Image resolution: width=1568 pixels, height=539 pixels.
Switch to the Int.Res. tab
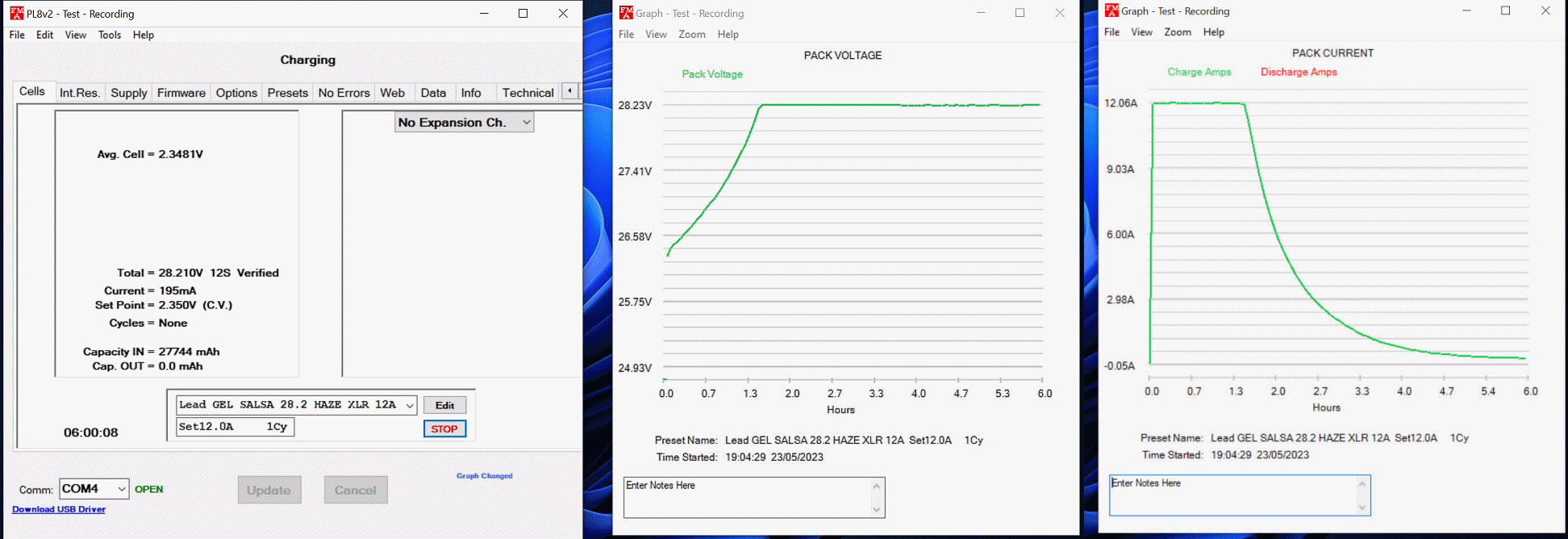79,93
